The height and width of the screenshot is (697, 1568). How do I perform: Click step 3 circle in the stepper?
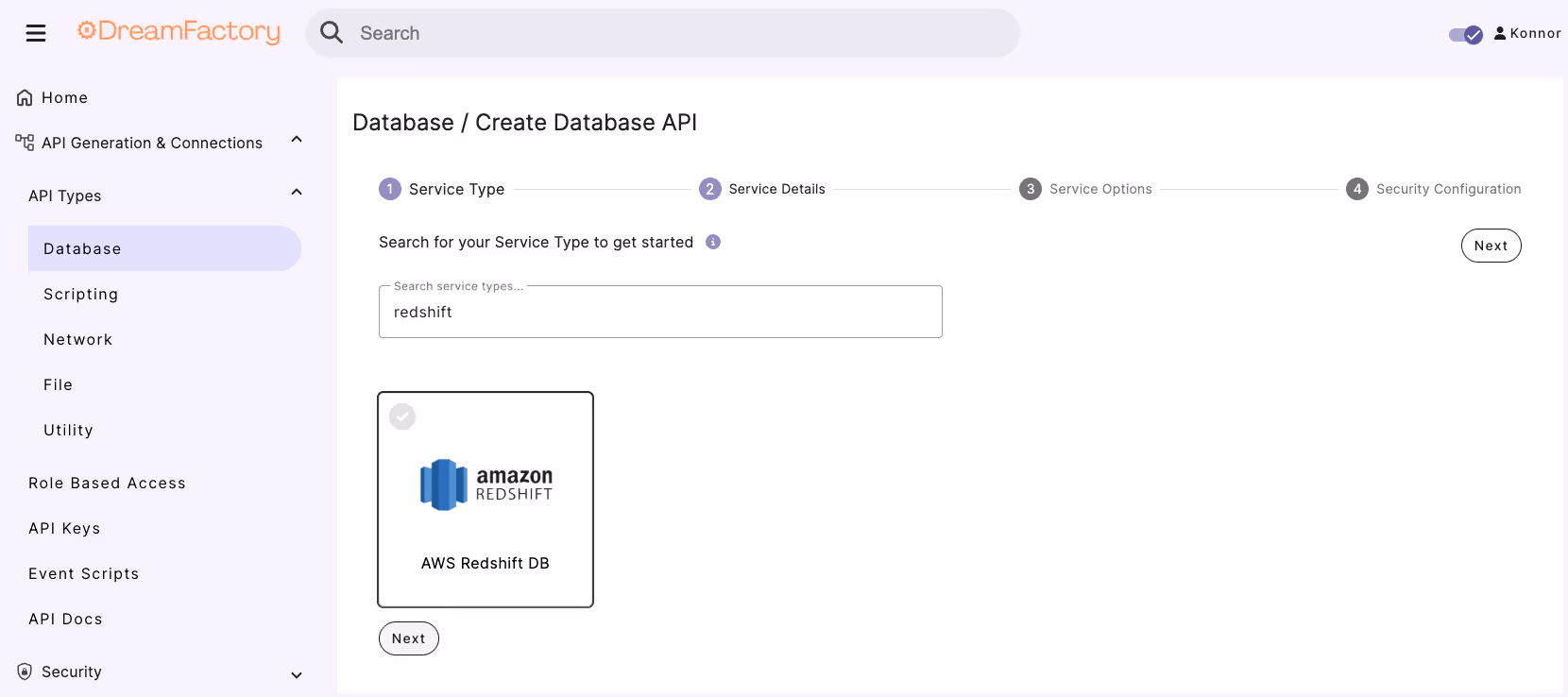(x=1031, y=189)
